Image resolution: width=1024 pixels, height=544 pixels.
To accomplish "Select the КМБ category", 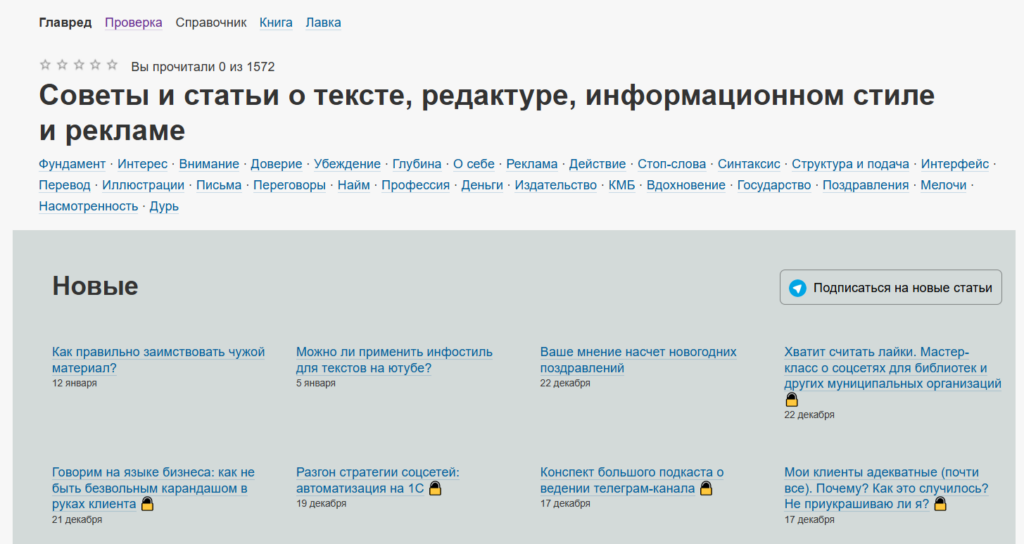I will click(x=622, y=185).
